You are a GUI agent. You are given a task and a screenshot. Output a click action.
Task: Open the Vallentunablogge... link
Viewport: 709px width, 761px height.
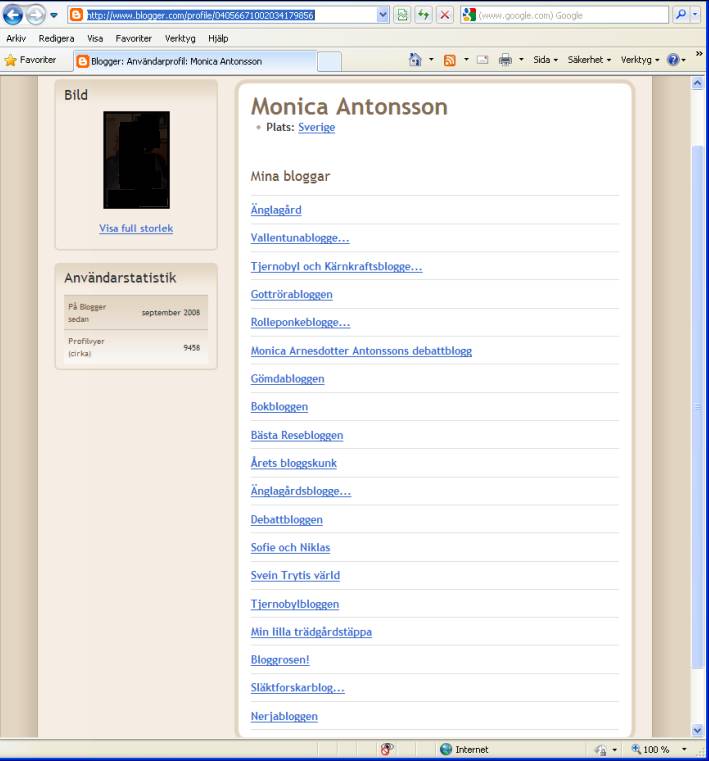point(300,238)
